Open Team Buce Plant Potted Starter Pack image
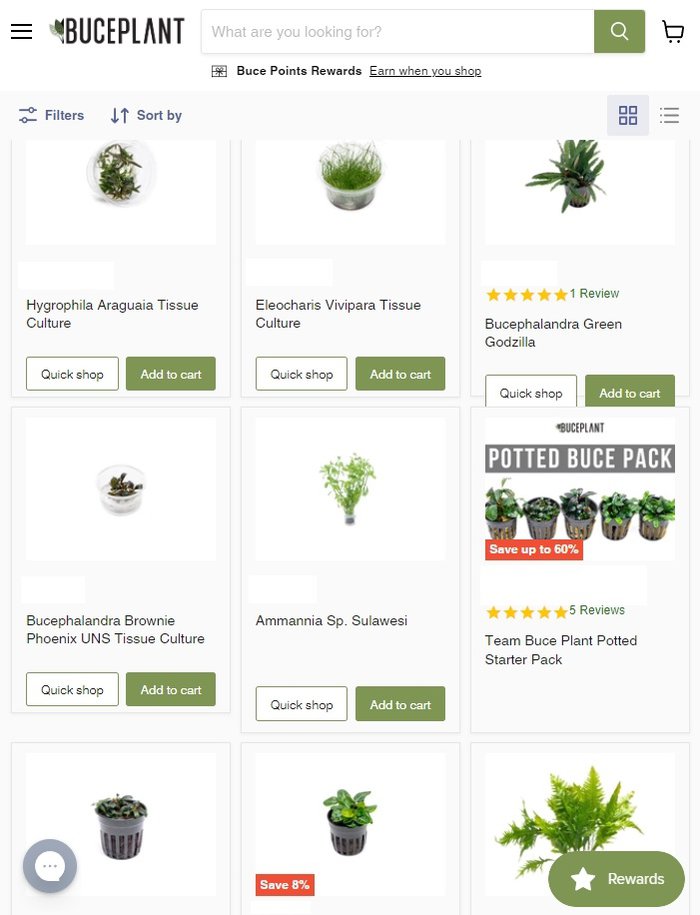Viewport: 700px width, 915px height. (580, 489)
